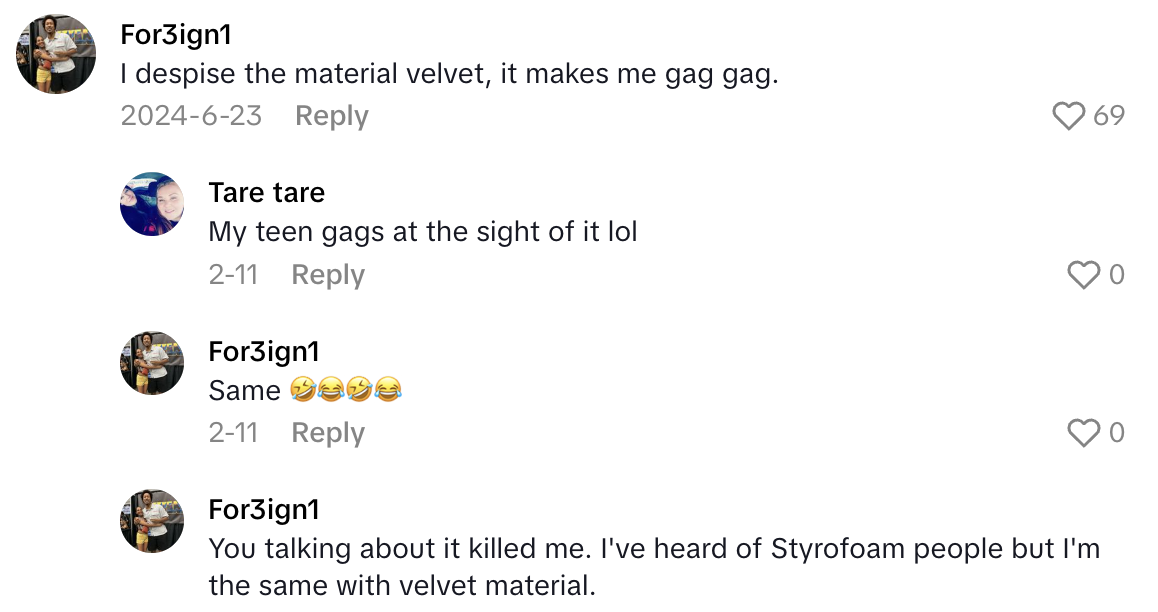Reply to the velvet gag comment
Image resolution: width=1158 pixels, height=612 pixels.
[330, 116]
